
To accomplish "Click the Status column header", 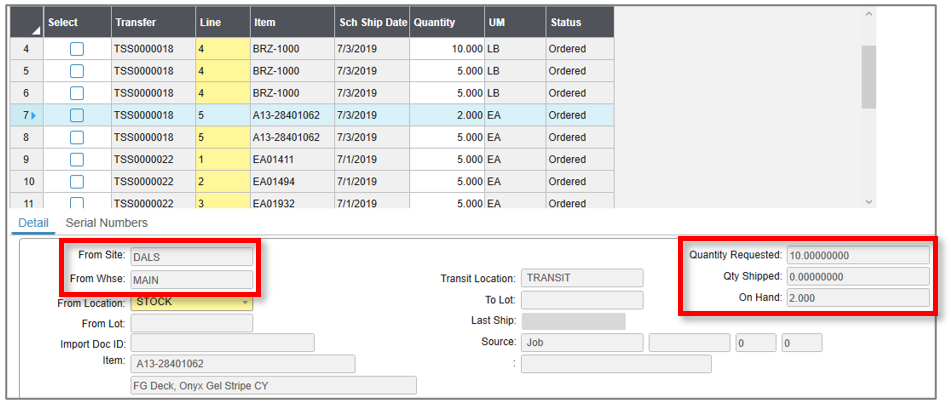I will pyautogui.click(x=580, y=22).
